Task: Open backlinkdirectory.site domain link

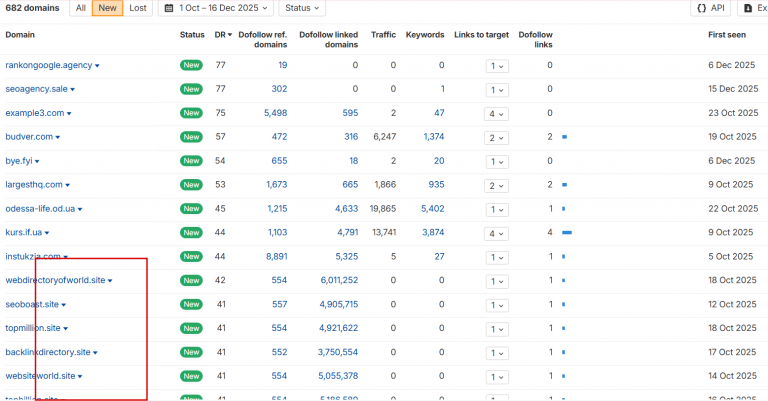Action: 48,352
